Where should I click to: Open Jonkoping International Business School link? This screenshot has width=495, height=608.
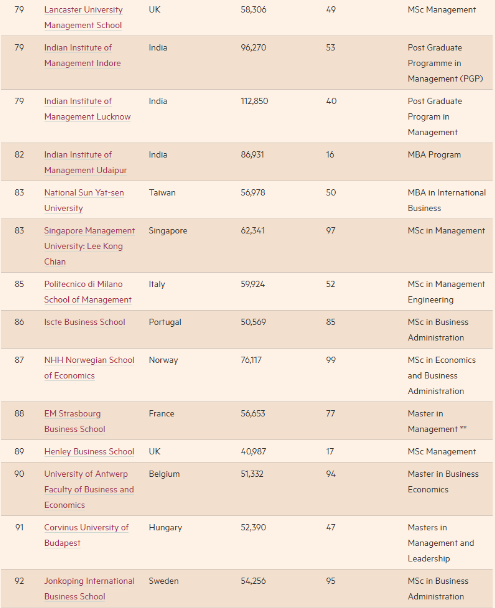tap(89, 589)
